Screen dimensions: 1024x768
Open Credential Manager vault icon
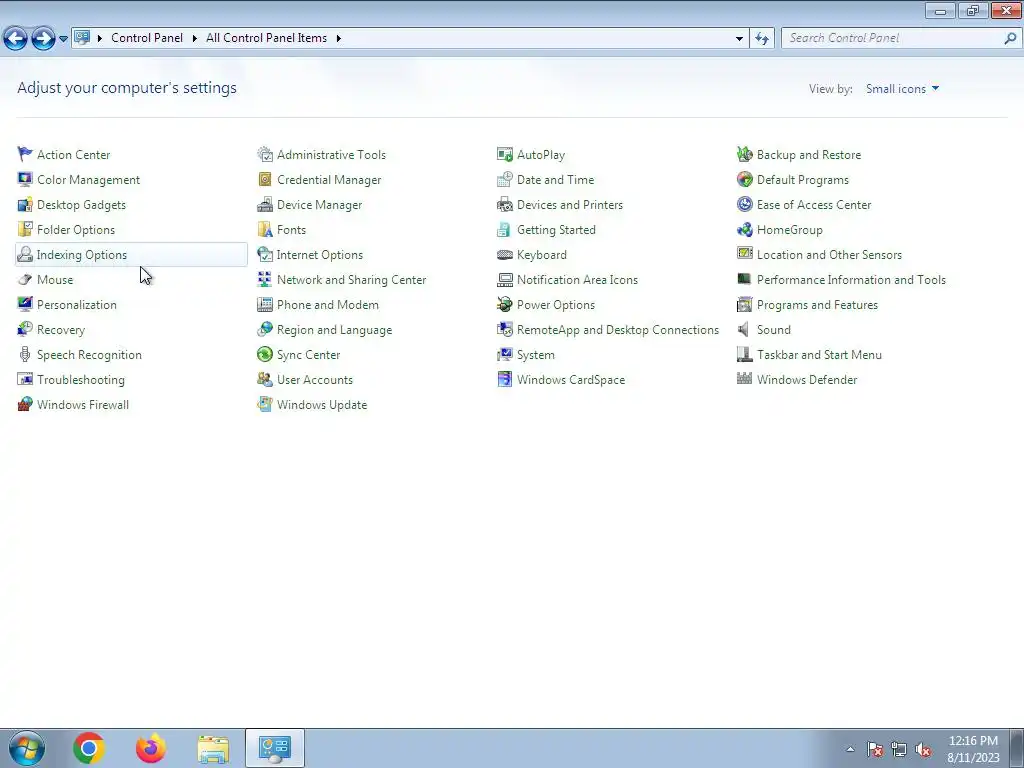point(264,179)
